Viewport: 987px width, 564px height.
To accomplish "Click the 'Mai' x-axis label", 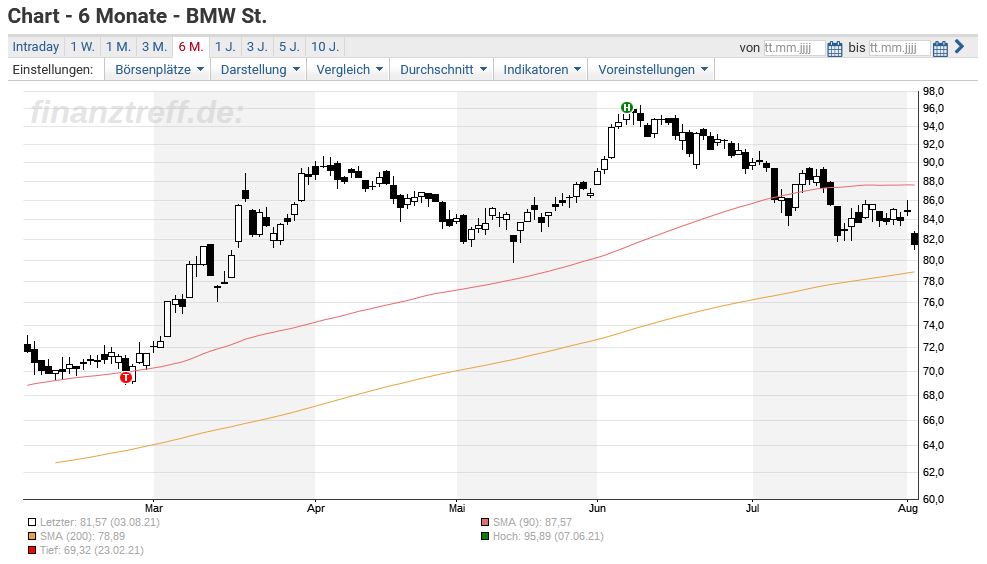I will (457, 508).
